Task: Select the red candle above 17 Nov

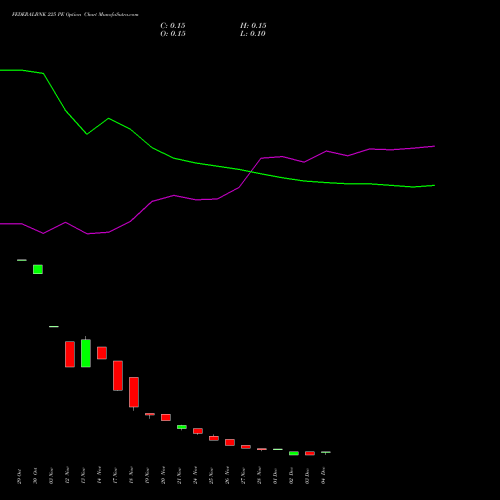Action: click(118, 375)
